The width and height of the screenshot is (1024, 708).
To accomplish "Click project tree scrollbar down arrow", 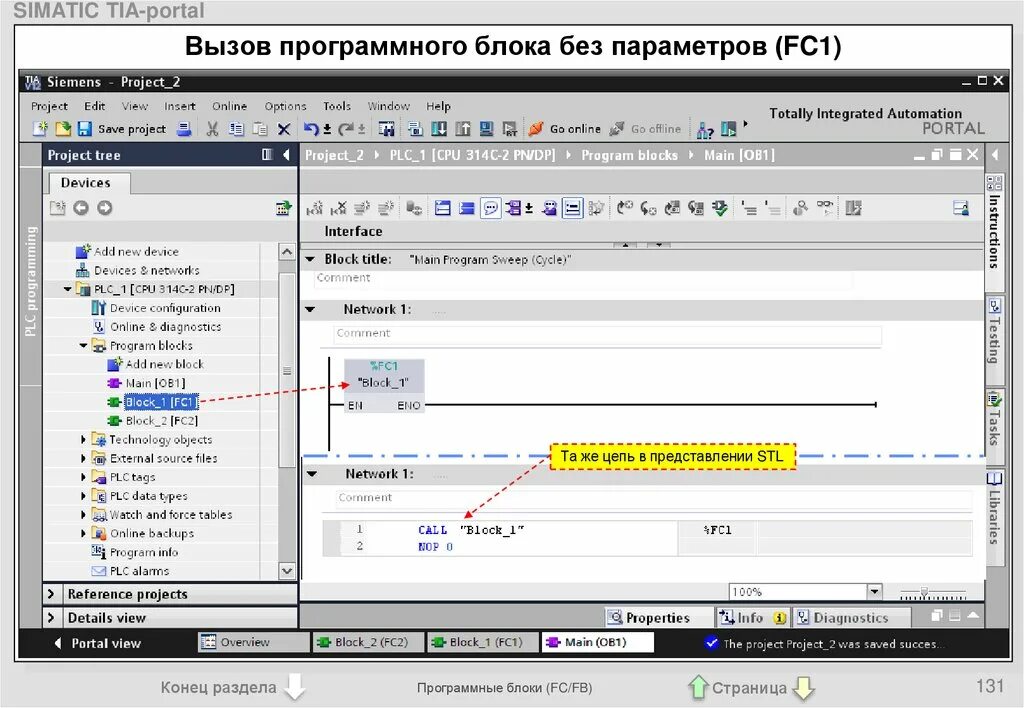I will [287, 571].
